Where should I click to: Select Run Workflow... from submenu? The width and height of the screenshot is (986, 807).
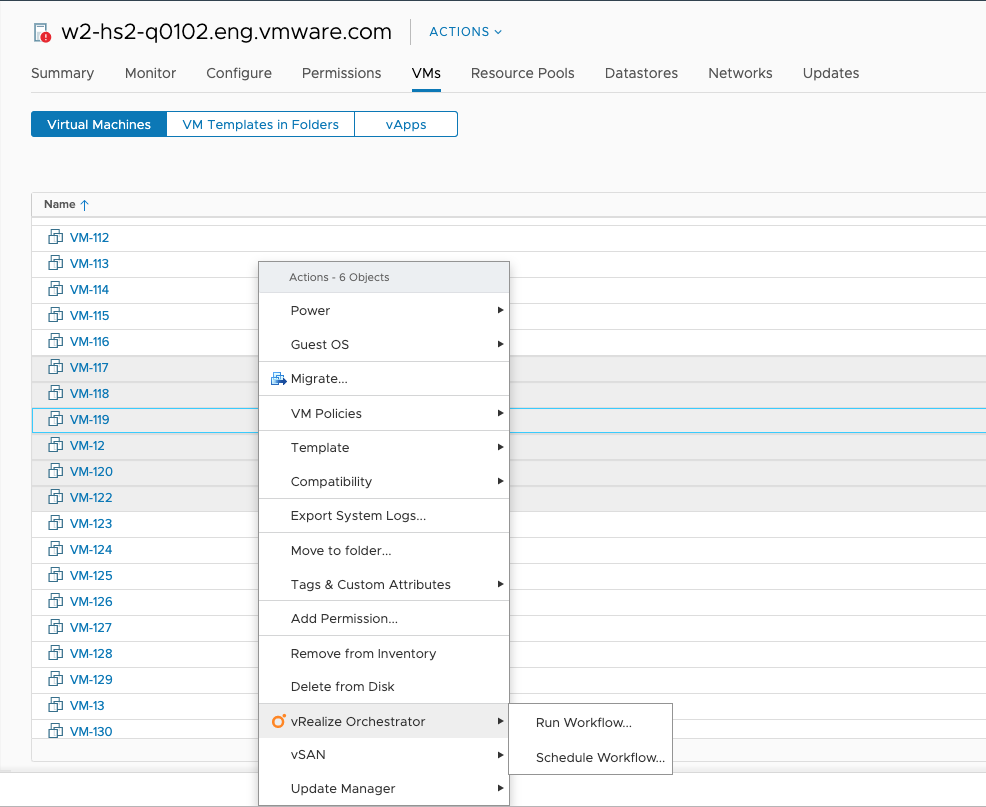pyautogui.click(x=584, y=723)
